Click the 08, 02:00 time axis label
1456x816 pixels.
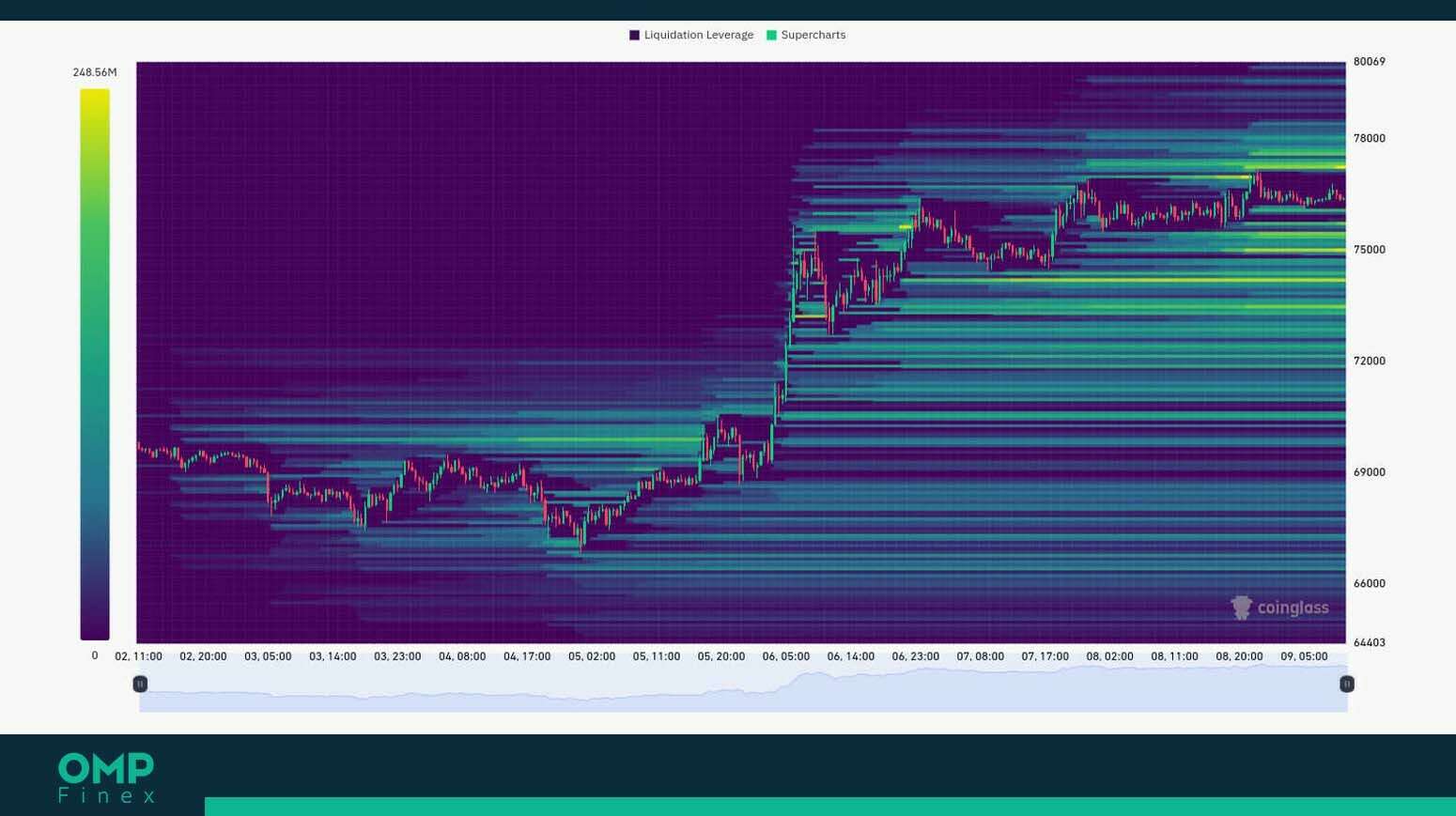pos(1110,656)
